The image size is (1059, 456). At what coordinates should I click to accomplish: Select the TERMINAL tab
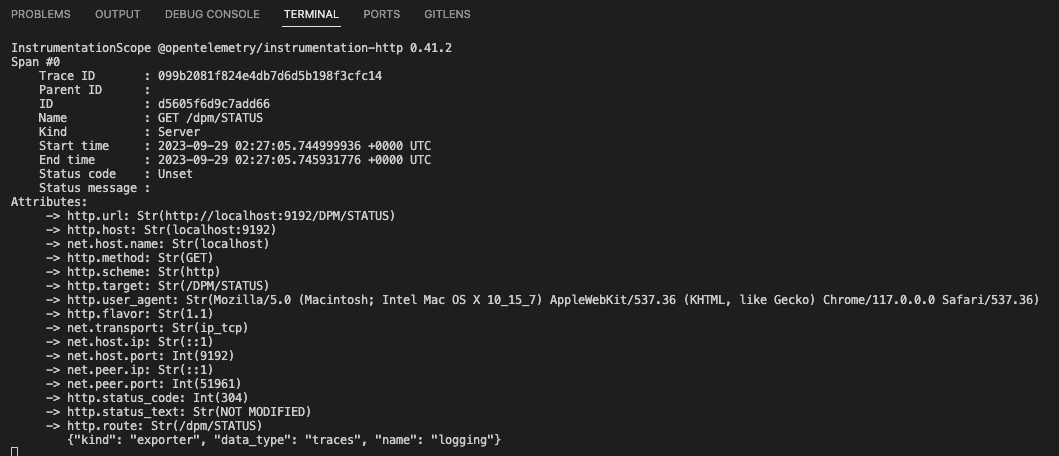[311, 14]
